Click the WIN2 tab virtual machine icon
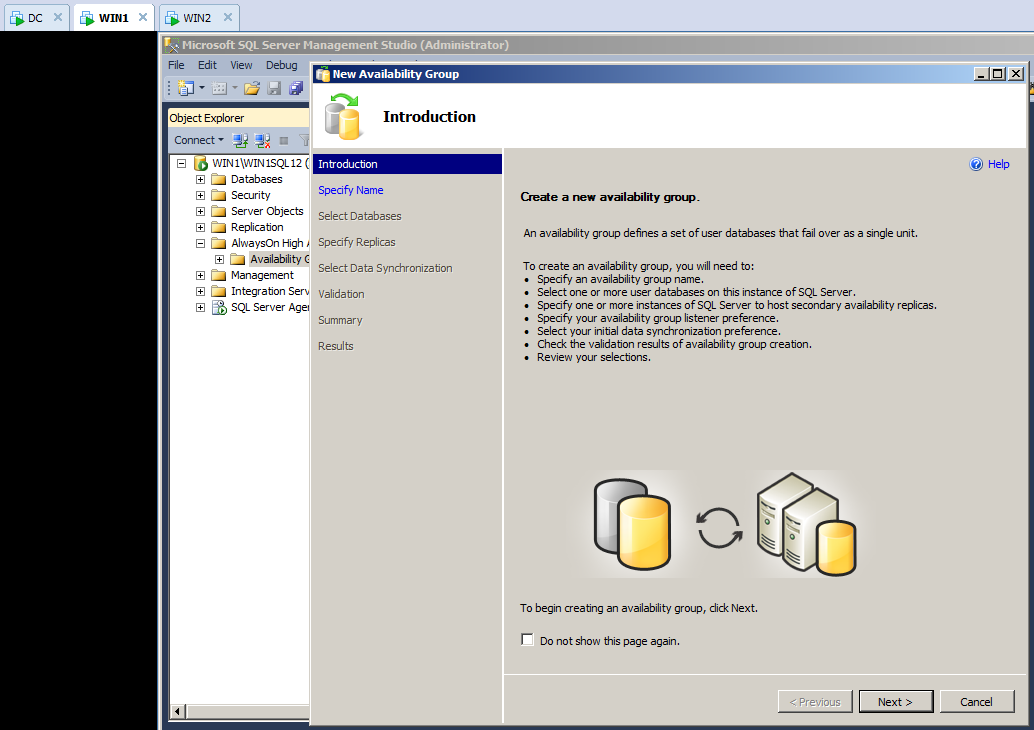Screen dimensions: 1034x730 (172, 18)
